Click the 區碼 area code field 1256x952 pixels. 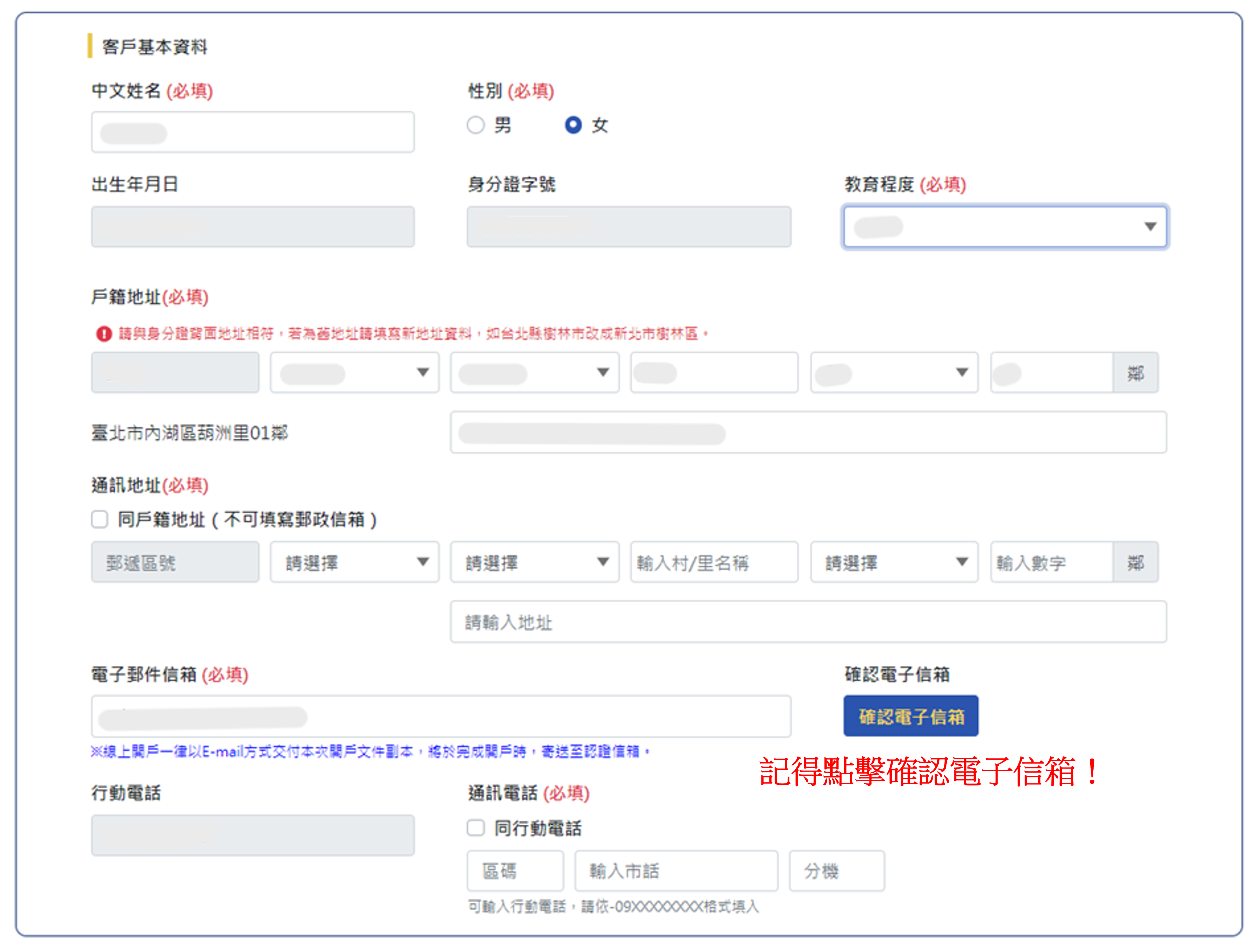point(515,871)
